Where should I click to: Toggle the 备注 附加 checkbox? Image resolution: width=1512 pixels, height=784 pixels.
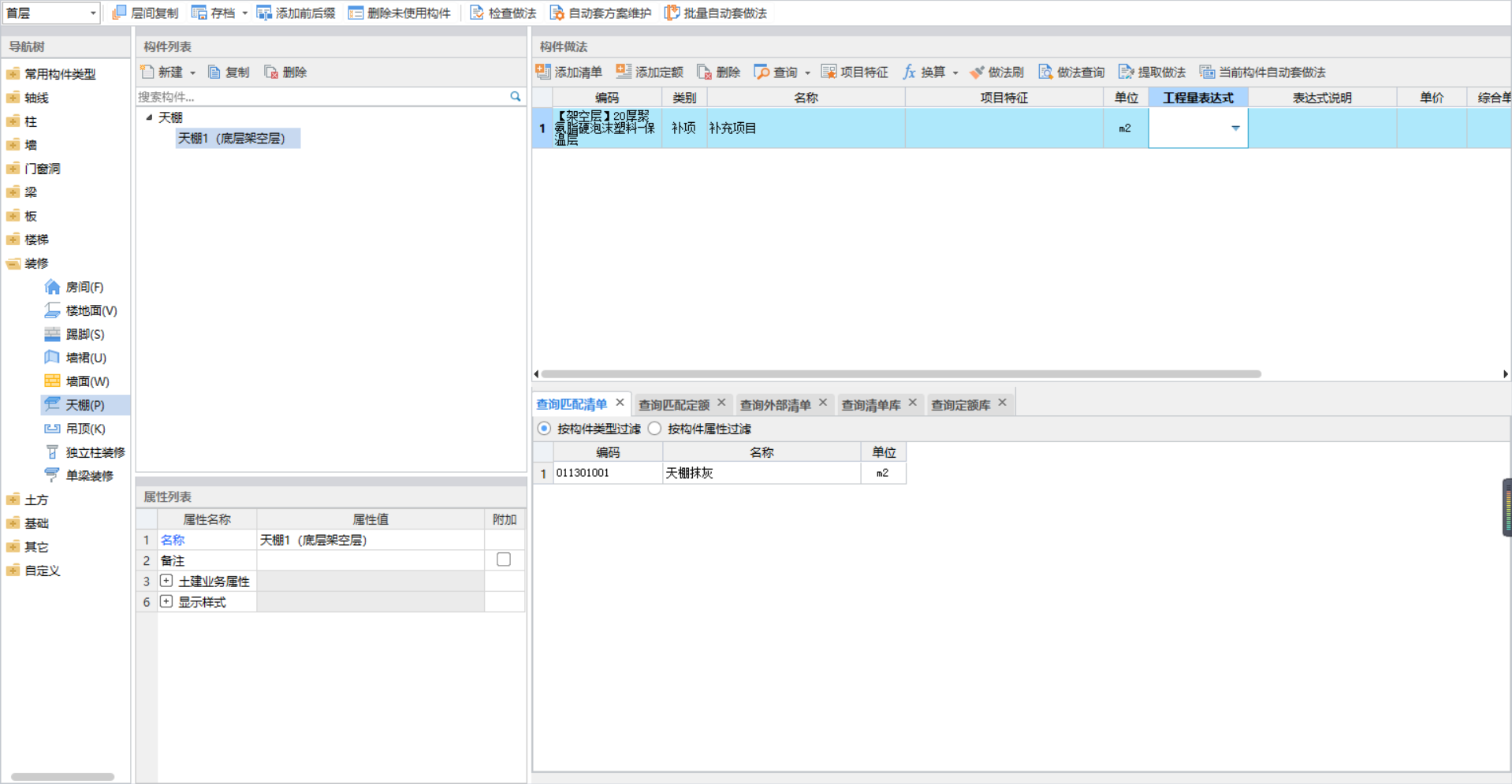pos(504,559)
